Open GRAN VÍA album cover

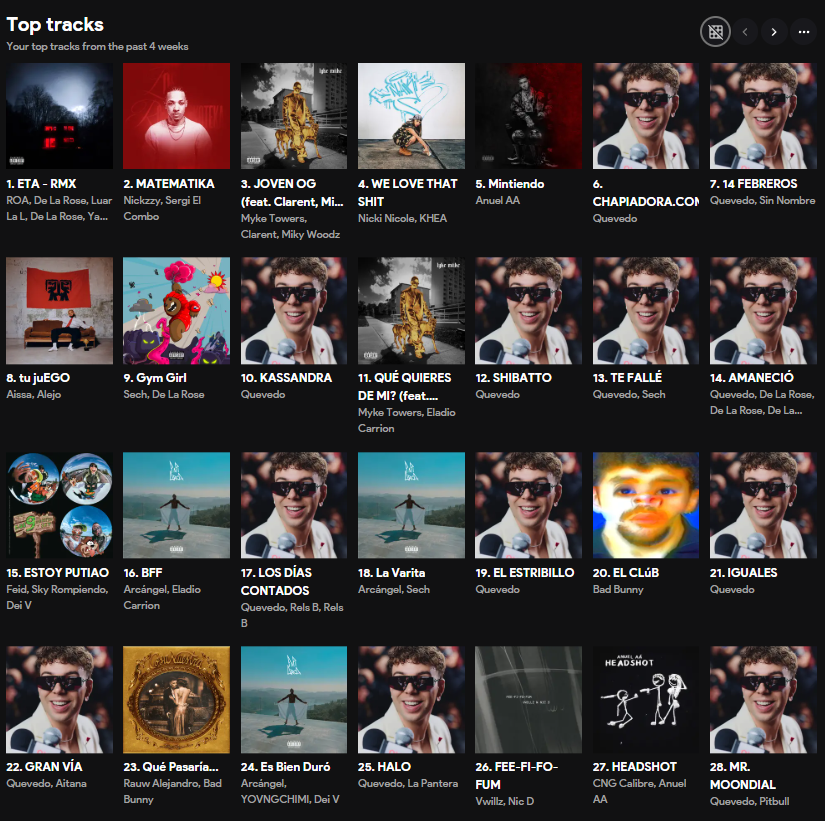tap(59, 699)
